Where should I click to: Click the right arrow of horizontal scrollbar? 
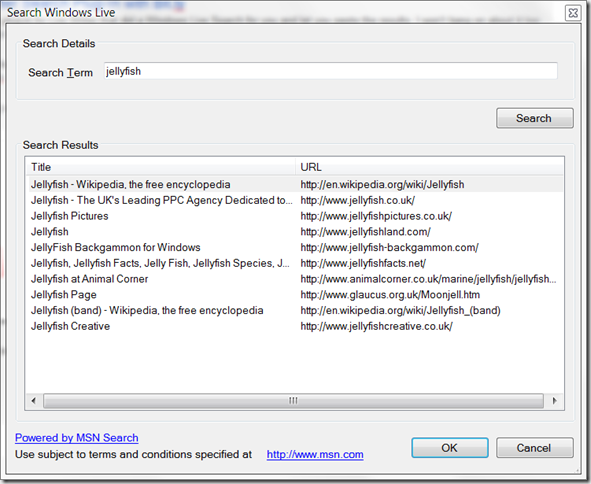pyautogui.click(x=554, y=400)
